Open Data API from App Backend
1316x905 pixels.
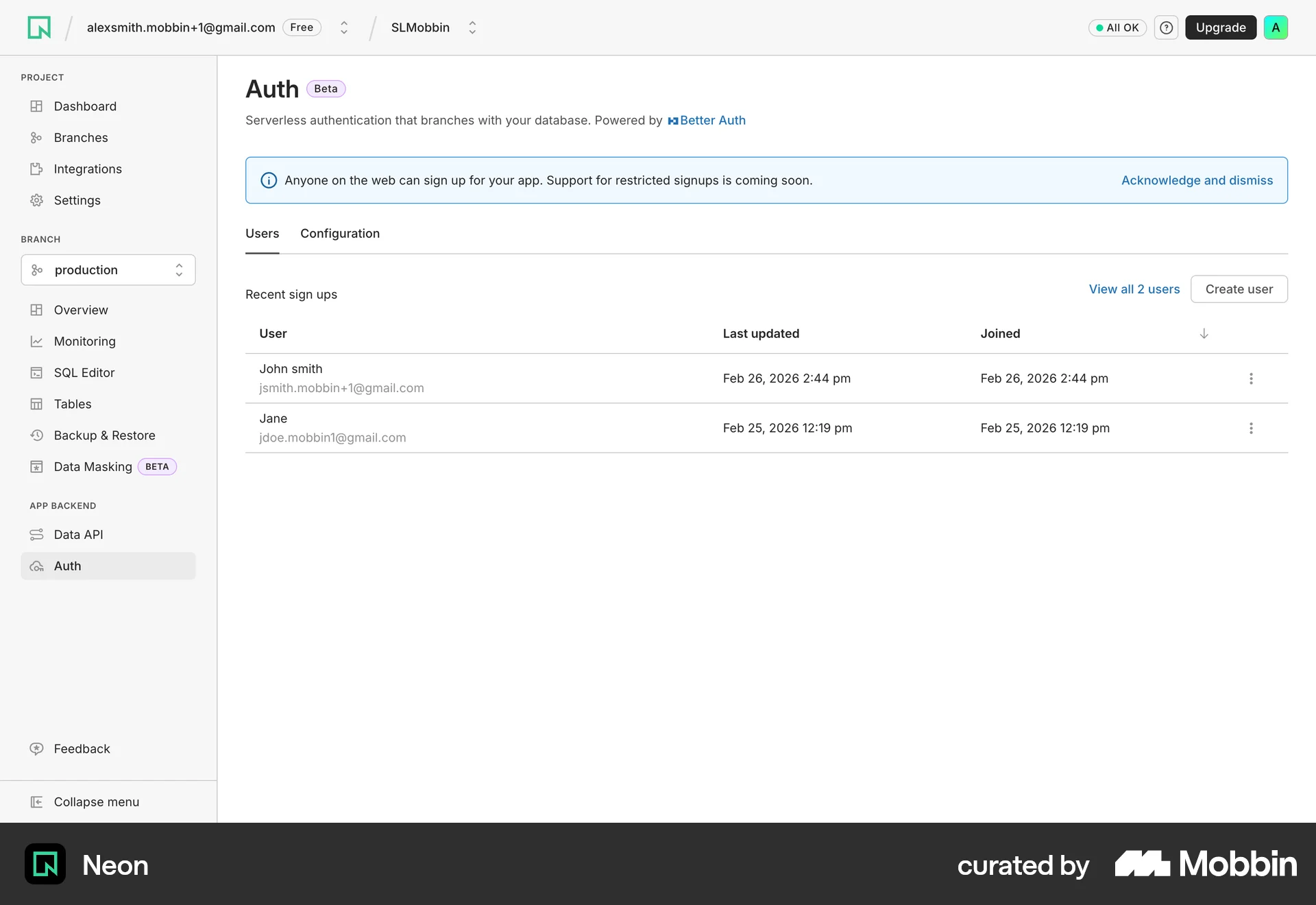coord(108,535)
